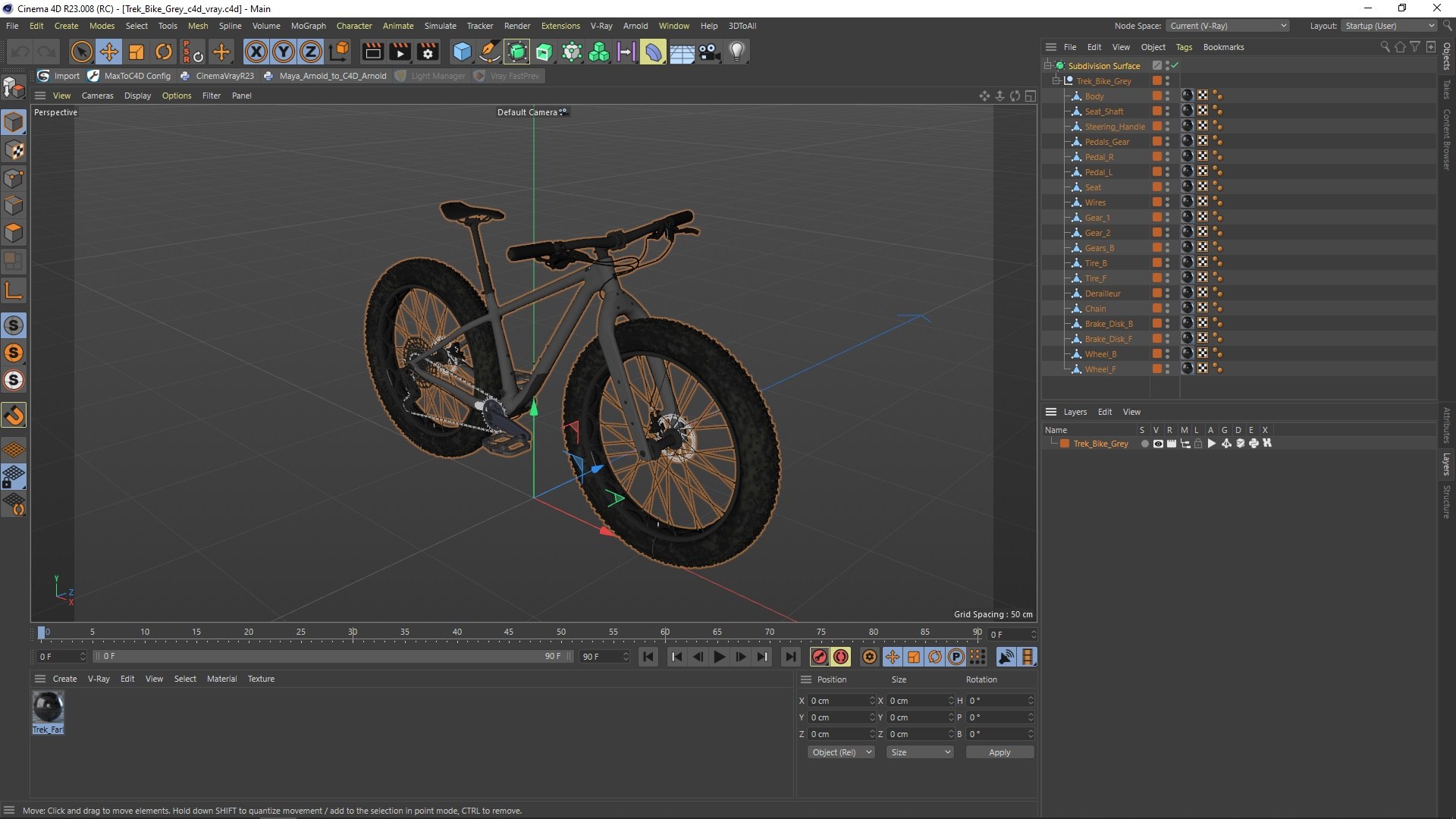Viewport: 1456px width, 819px height.
Task: Select the Rotate tool
Action: point(164,52)
